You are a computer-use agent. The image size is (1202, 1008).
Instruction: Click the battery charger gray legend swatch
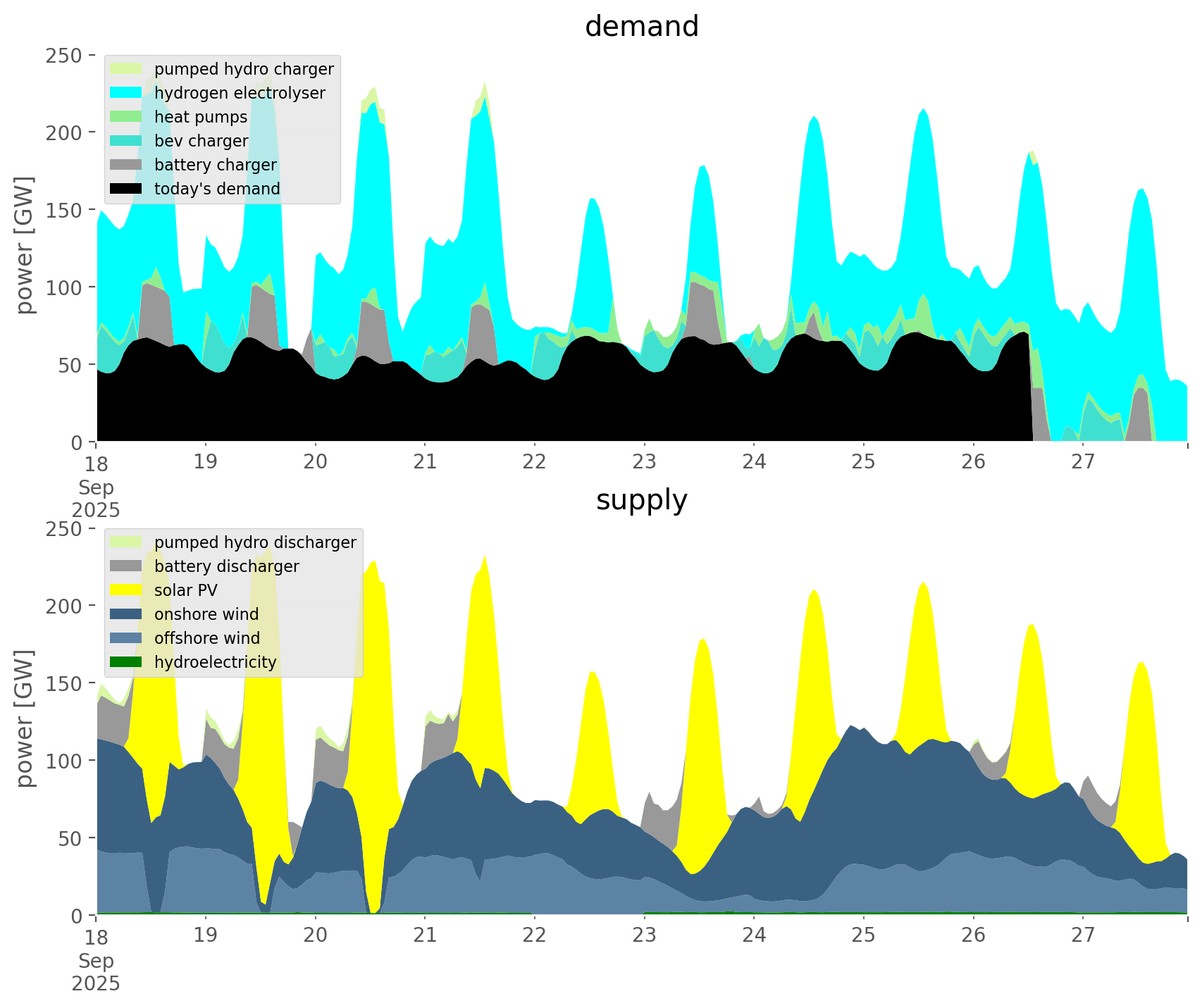click(x=127, y=165)
